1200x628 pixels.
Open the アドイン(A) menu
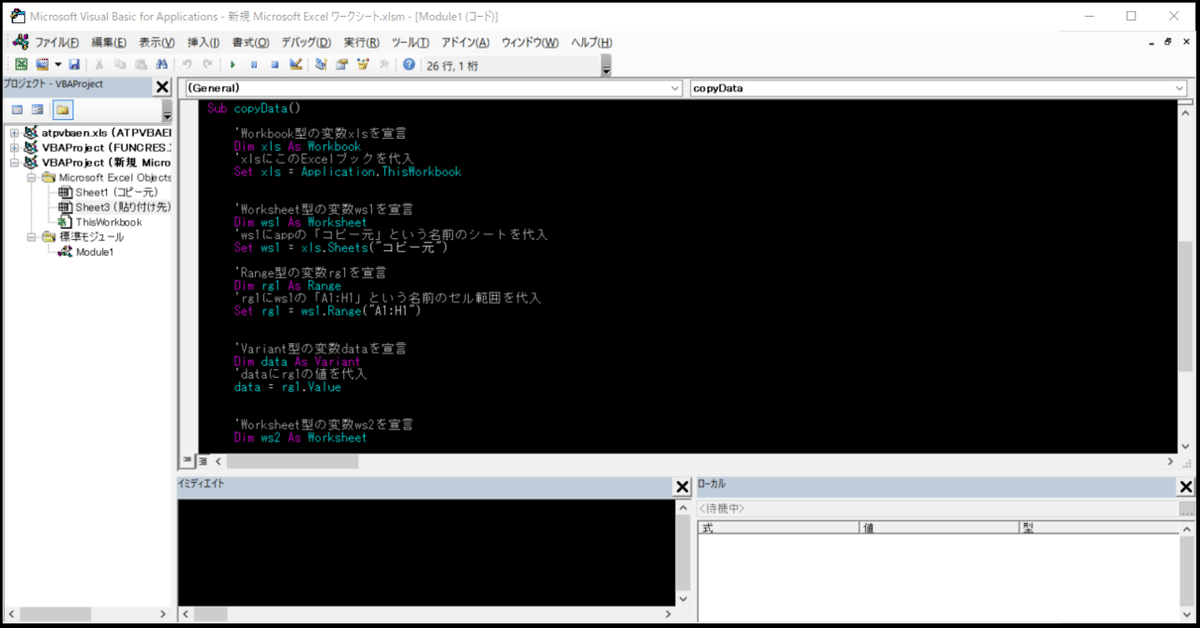465,42
